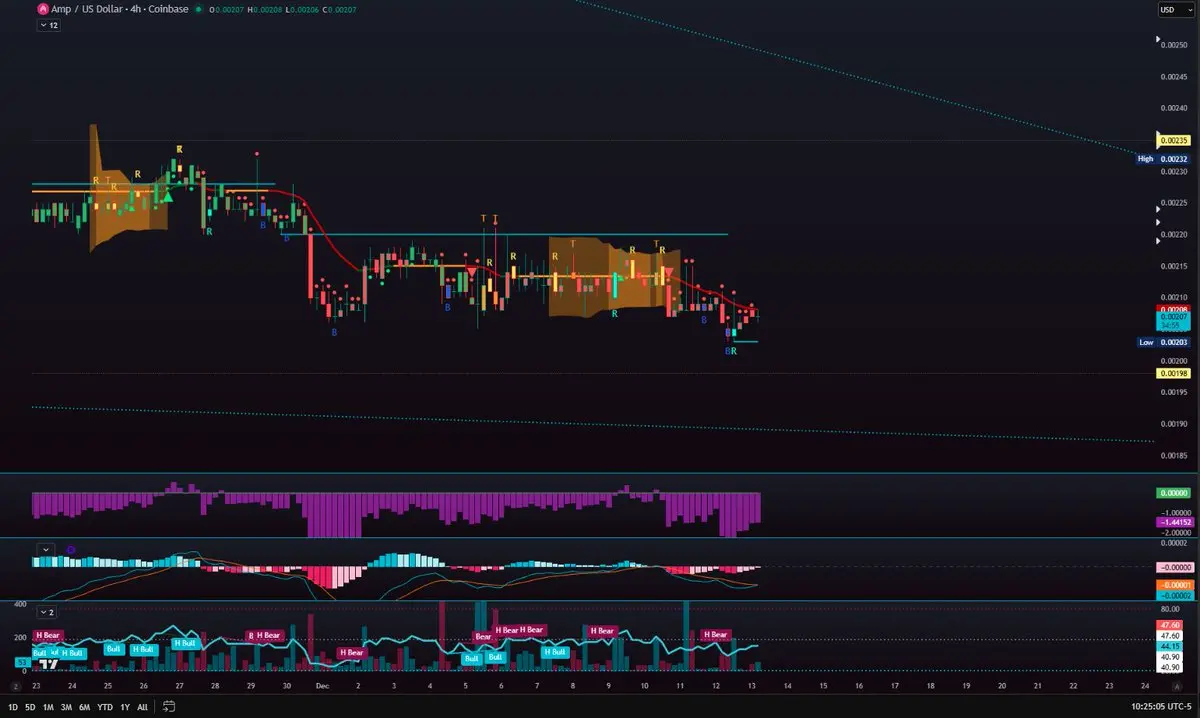Click the Amp symbol logo icon

(42, 9)
